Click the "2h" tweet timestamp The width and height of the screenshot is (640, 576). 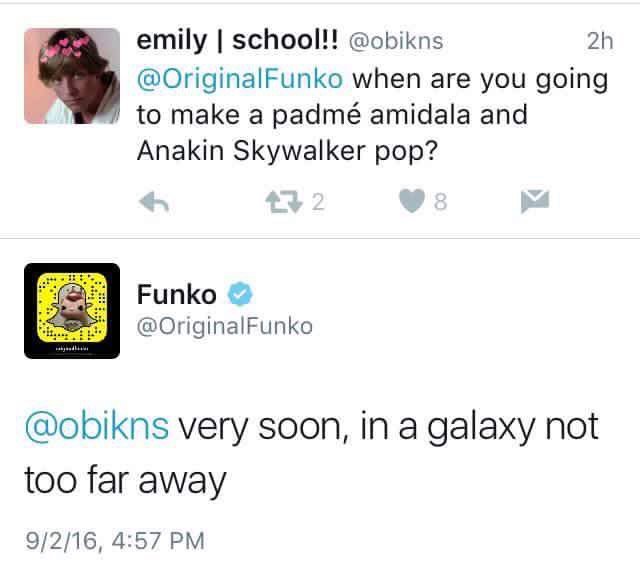pyautogui.click(x=598, y=42)
